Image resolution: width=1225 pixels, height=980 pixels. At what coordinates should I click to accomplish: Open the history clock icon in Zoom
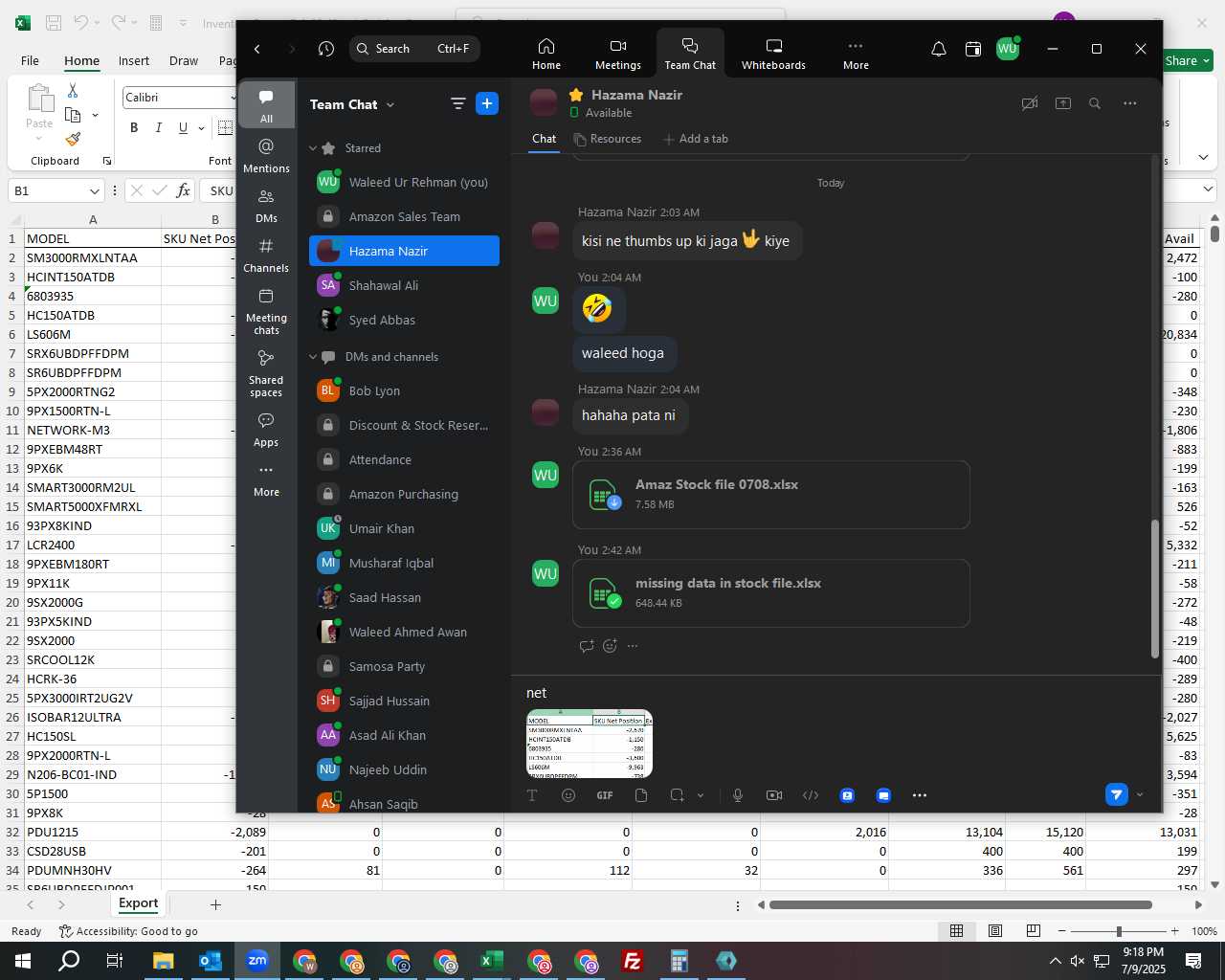326,49
